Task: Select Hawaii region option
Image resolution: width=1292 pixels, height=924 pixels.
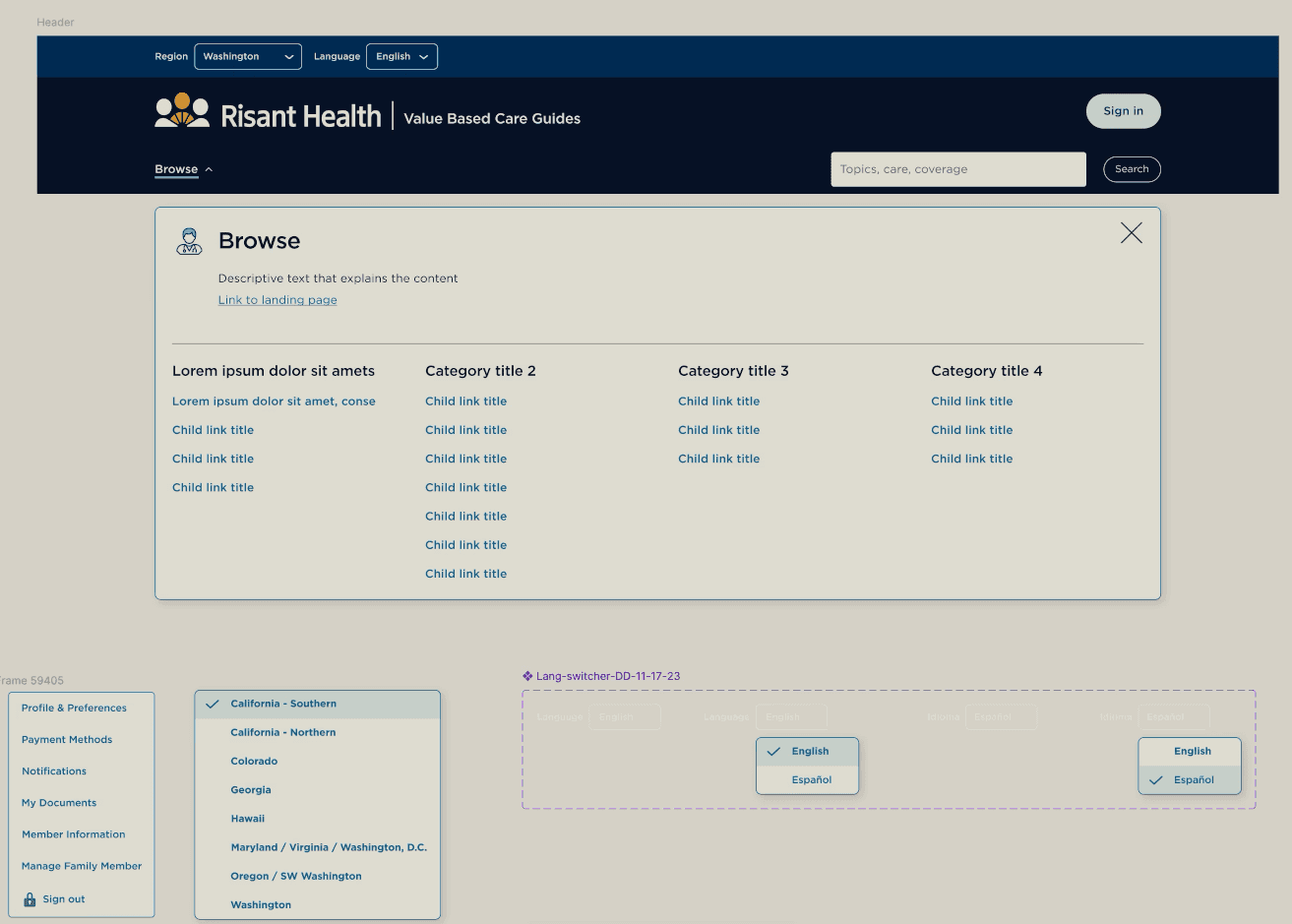Action: click(x=318, y=818)
